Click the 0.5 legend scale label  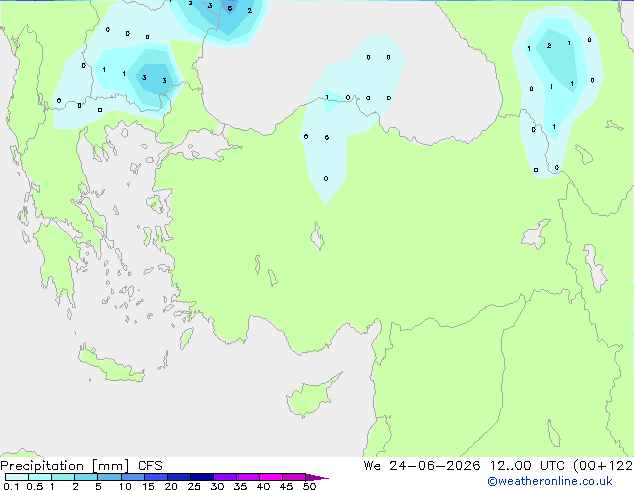click(35, 486)
